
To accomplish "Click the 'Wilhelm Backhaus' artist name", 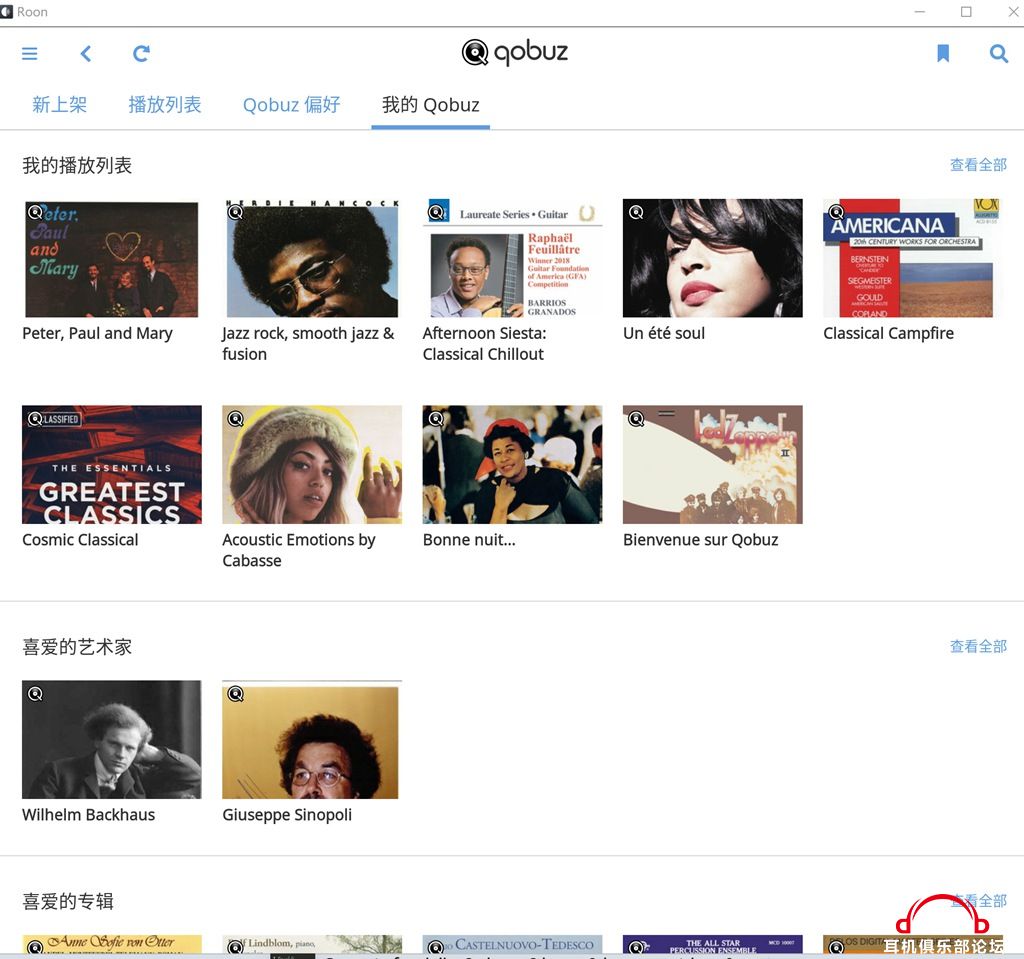I will (89, 815).
